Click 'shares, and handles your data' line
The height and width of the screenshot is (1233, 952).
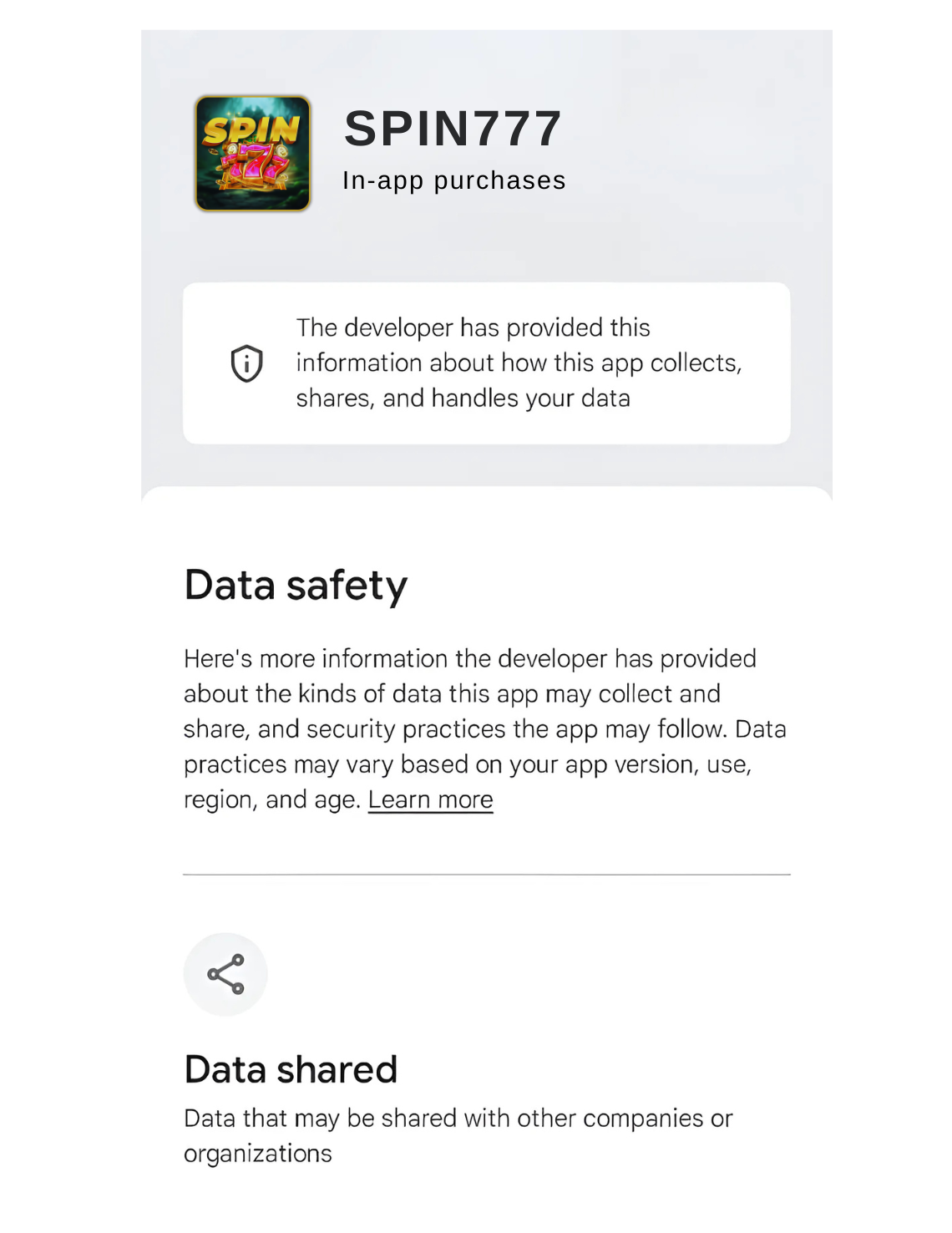tap(463, 398)
